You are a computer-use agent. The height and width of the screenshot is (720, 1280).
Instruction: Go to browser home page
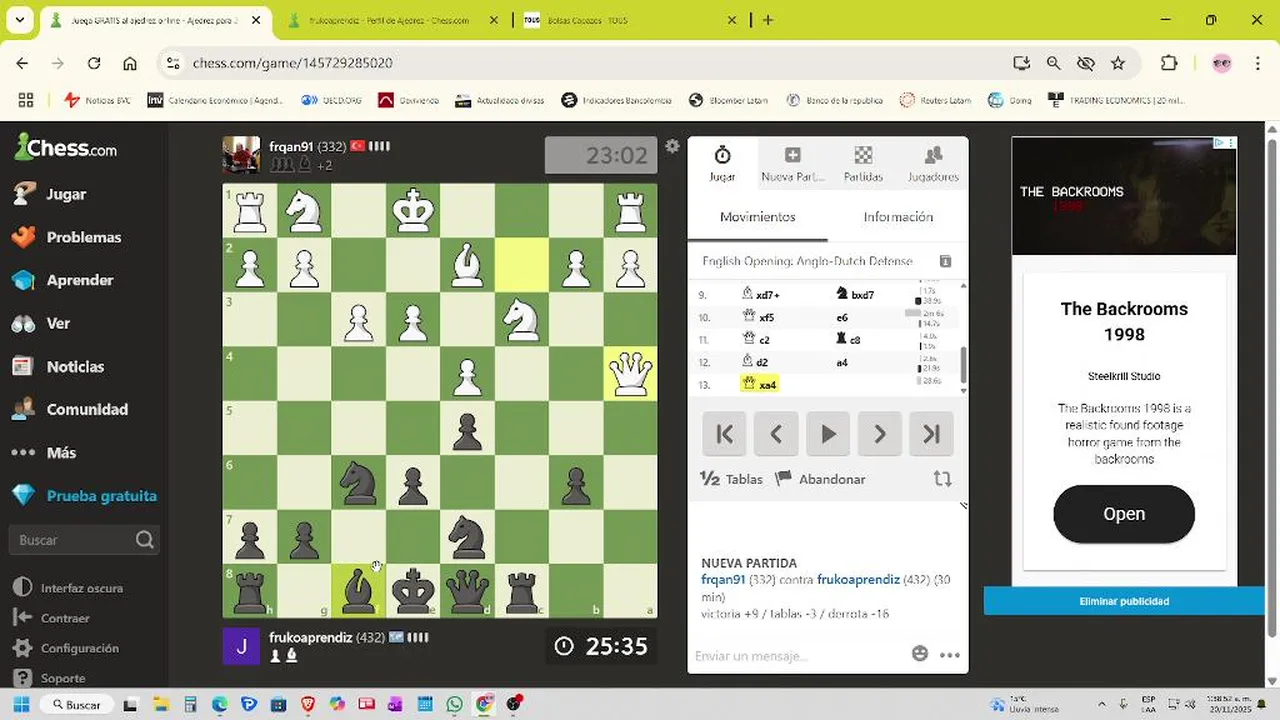click(x=130, y=63)
